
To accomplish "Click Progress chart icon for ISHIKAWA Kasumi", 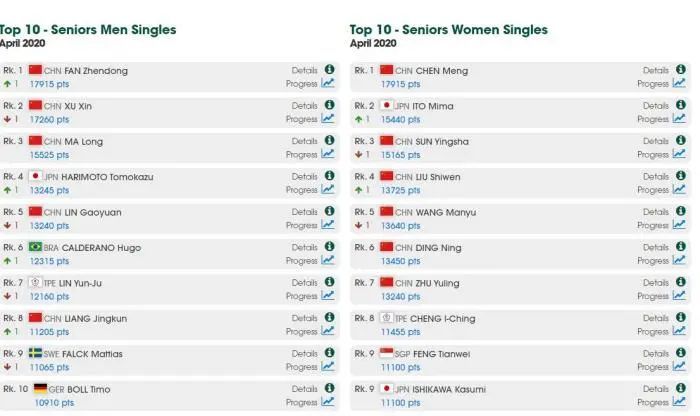I will [679, 401].
